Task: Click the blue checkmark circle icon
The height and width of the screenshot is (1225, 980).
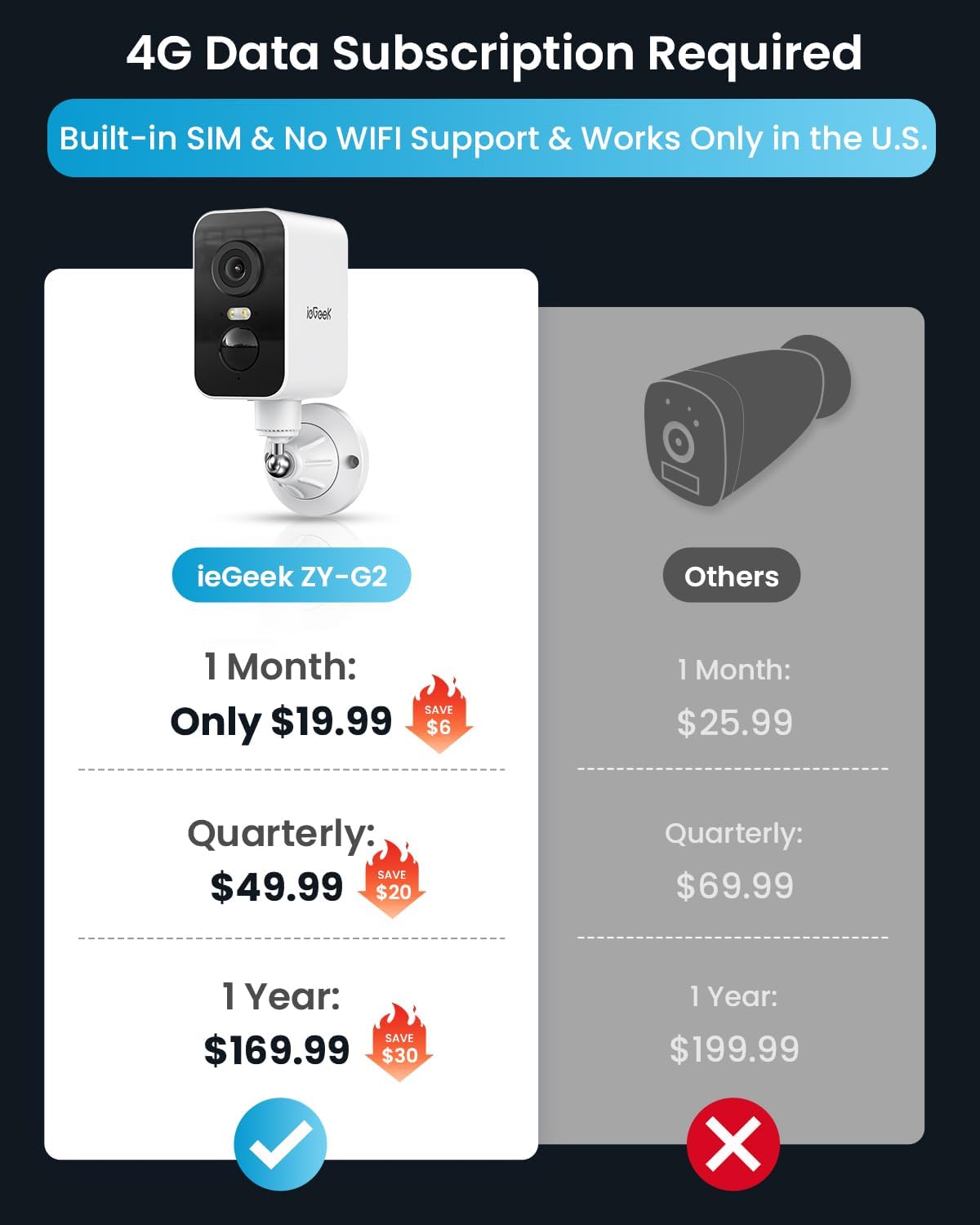Action: tap(280, 1144)
